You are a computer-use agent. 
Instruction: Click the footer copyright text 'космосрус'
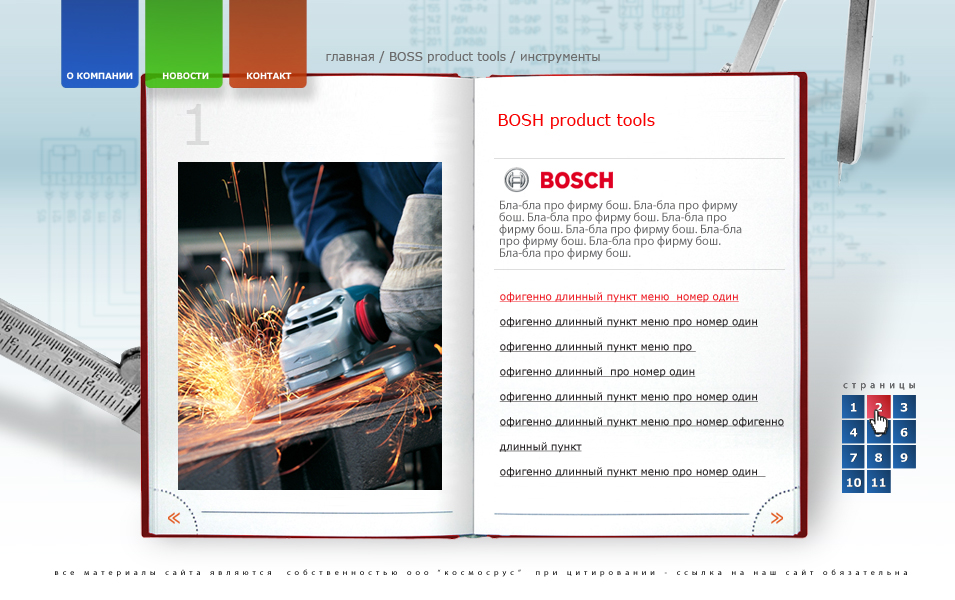pos(480,573)
